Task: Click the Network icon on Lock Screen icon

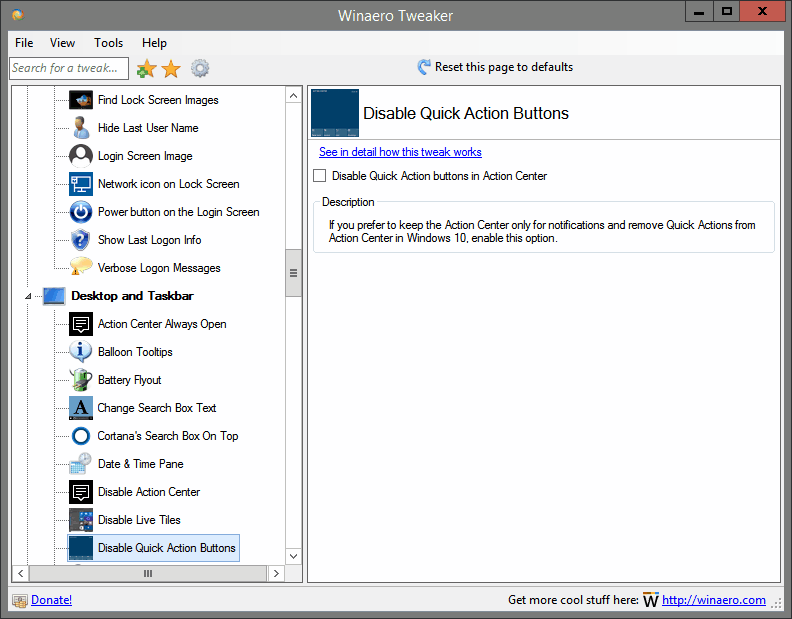Action: tap(81, 184)
